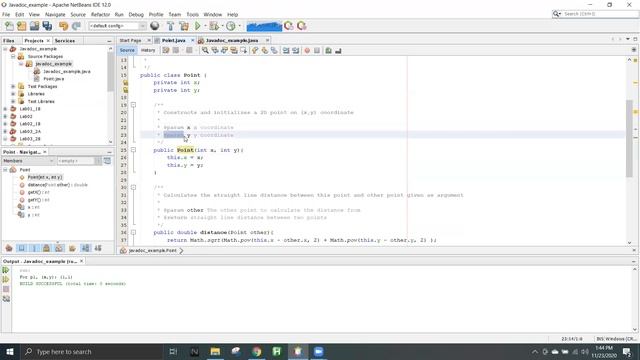Screen dimensions: 640x360
Task: Open the Navigator empty filter dropdown
Action: click(x=79, y=161)
